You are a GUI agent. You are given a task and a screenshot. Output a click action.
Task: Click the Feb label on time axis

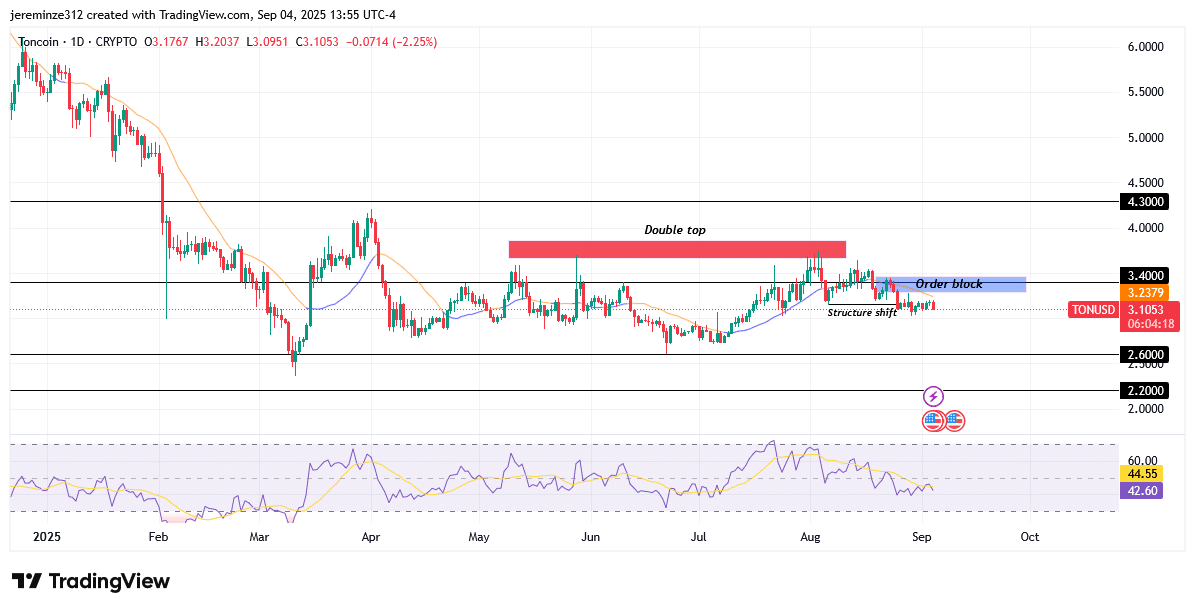[158, 537]
